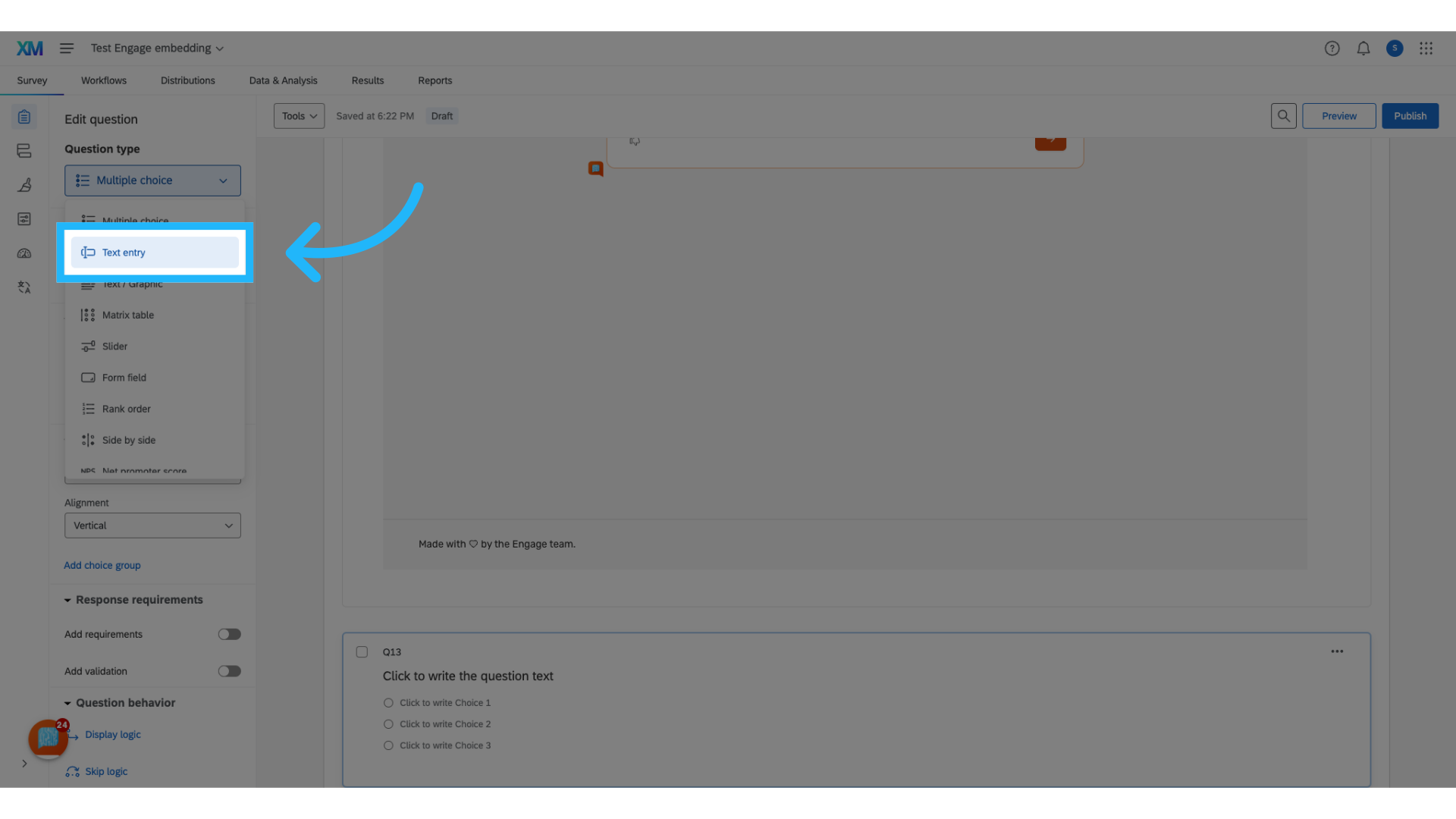This screenshot has width=1456, height=819.
Task: Click the search magnifier icon
Action: click(1283, 116)
